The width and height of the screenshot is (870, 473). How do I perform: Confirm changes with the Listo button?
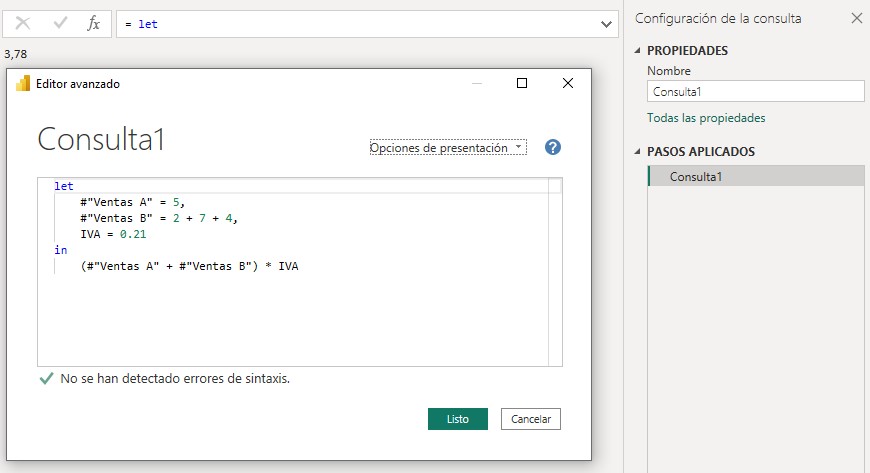[458, 419]
